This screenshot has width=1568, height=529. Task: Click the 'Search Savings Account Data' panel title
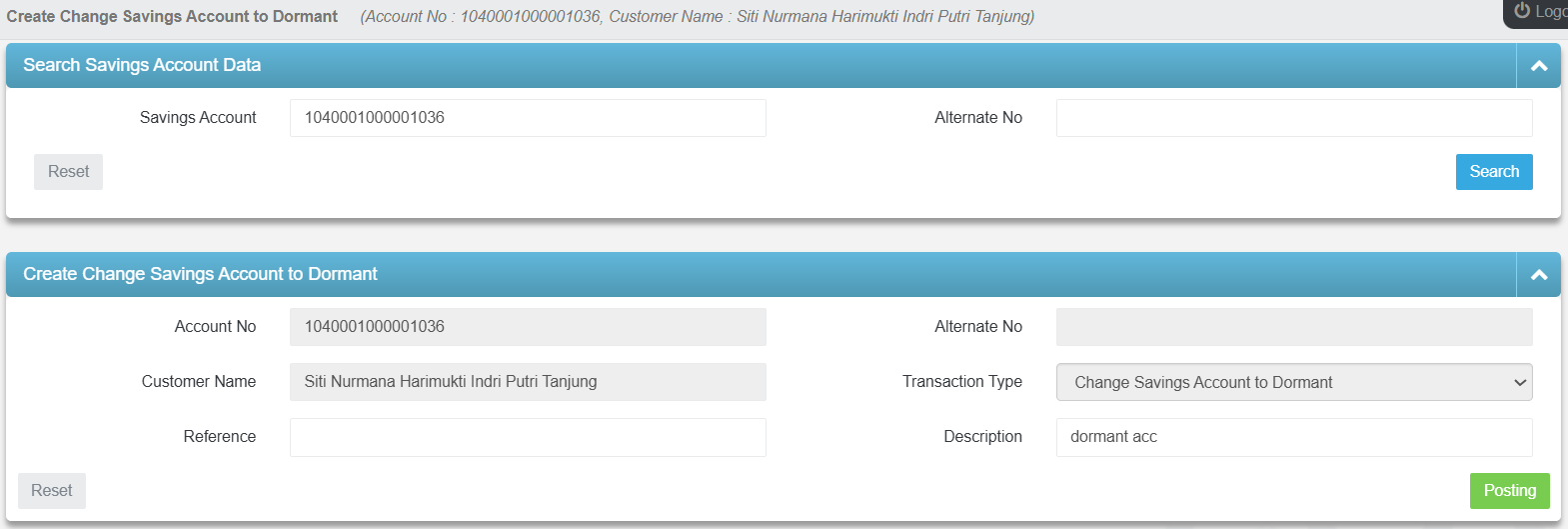coord(142,65)
